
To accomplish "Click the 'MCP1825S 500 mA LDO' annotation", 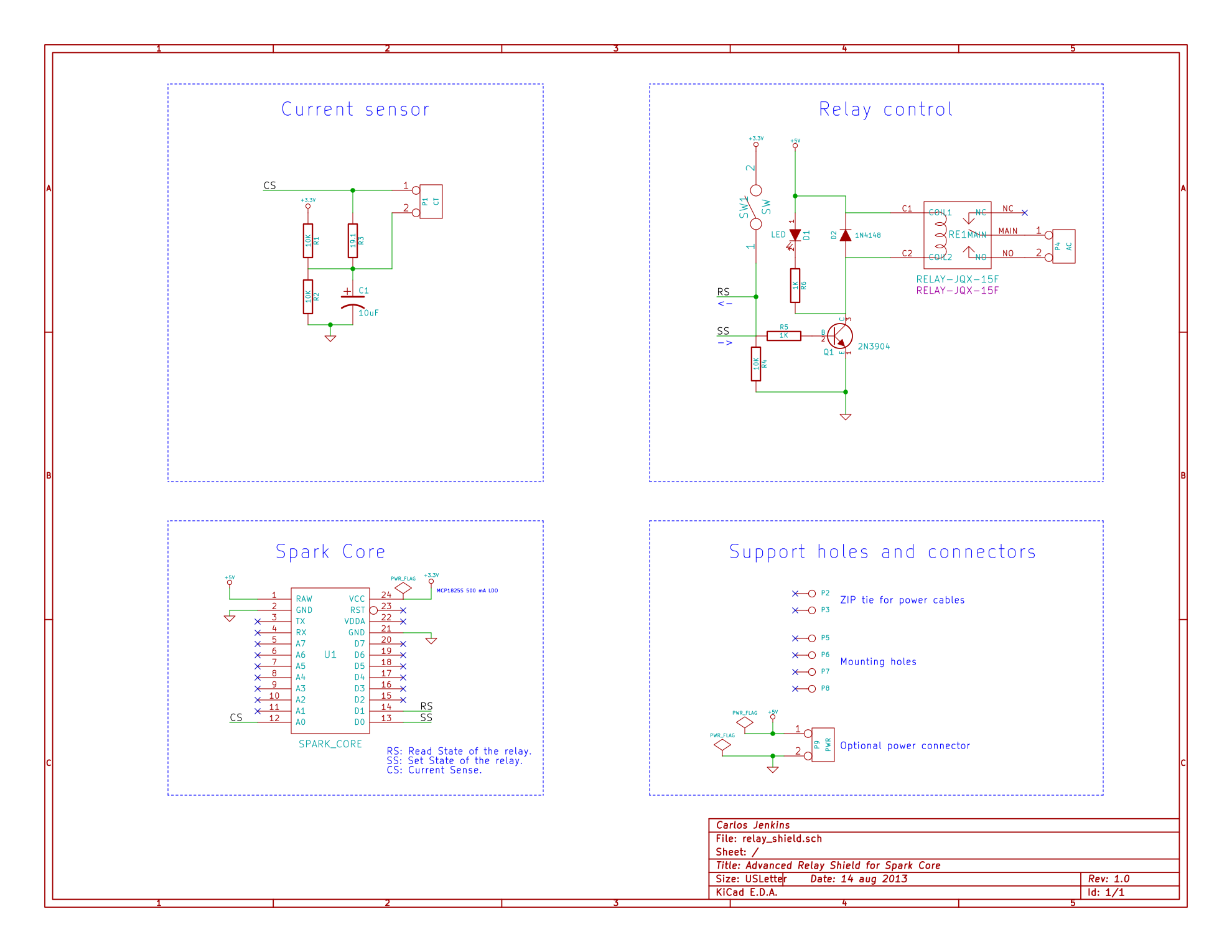I will 467,590.
